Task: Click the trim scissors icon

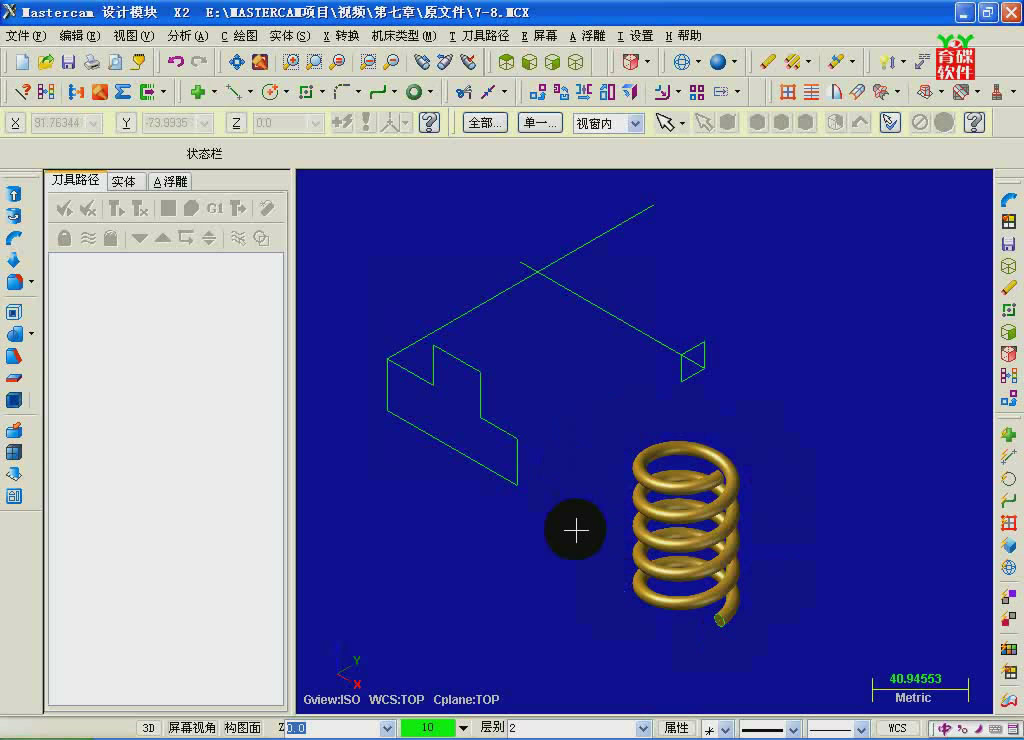Action: (x=464, y=92)
